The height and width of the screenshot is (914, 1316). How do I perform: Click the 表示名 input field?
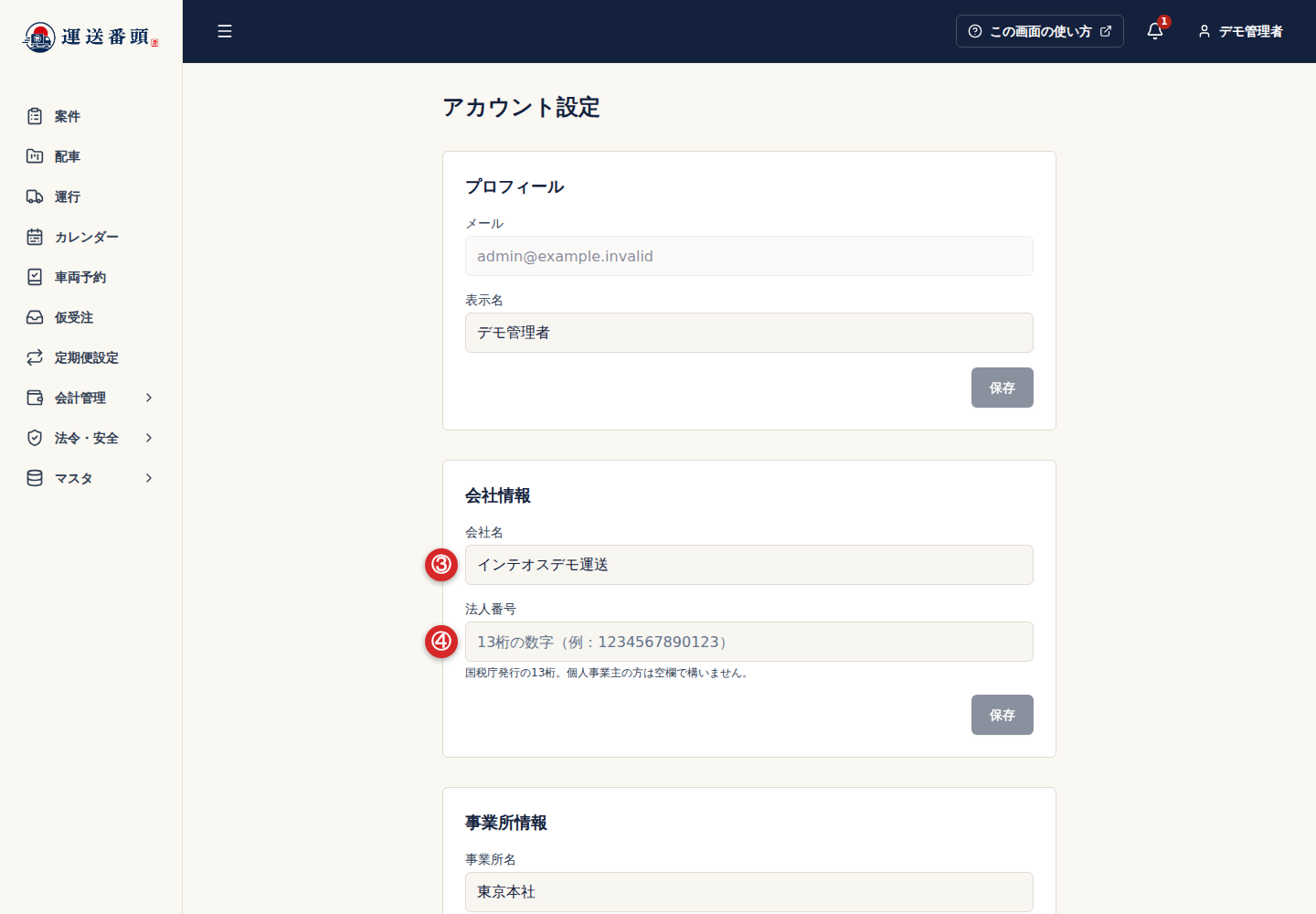point(749,333)
